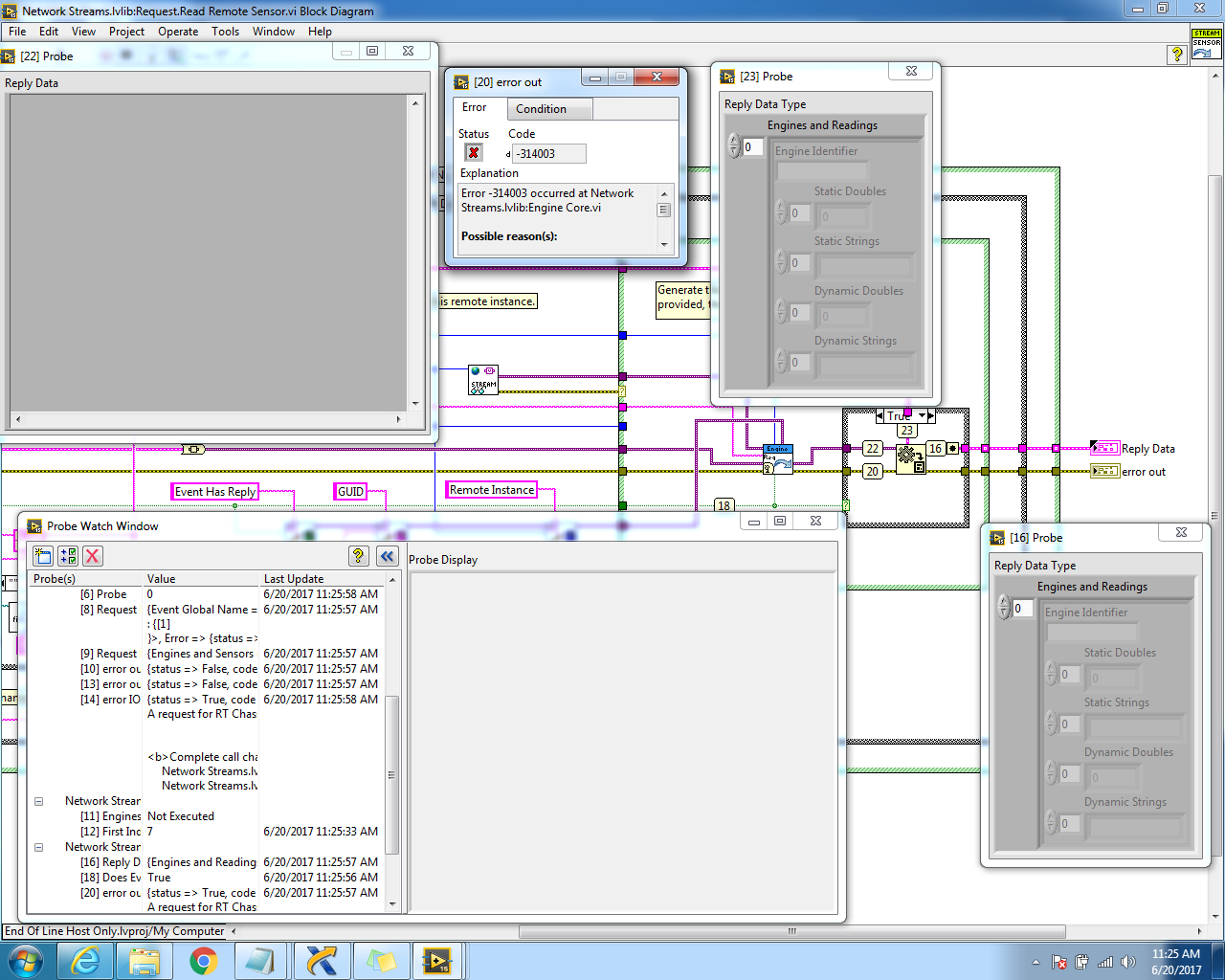
Task: Click Action Center flag in tray
Action: click(x=1059, y=962)
